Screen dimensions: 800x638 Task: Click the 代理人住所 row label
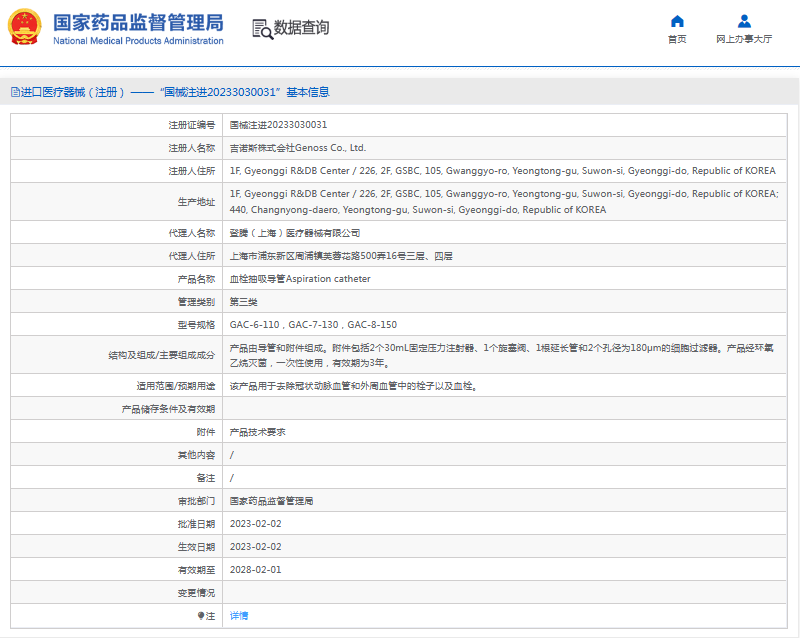point(192,256)
